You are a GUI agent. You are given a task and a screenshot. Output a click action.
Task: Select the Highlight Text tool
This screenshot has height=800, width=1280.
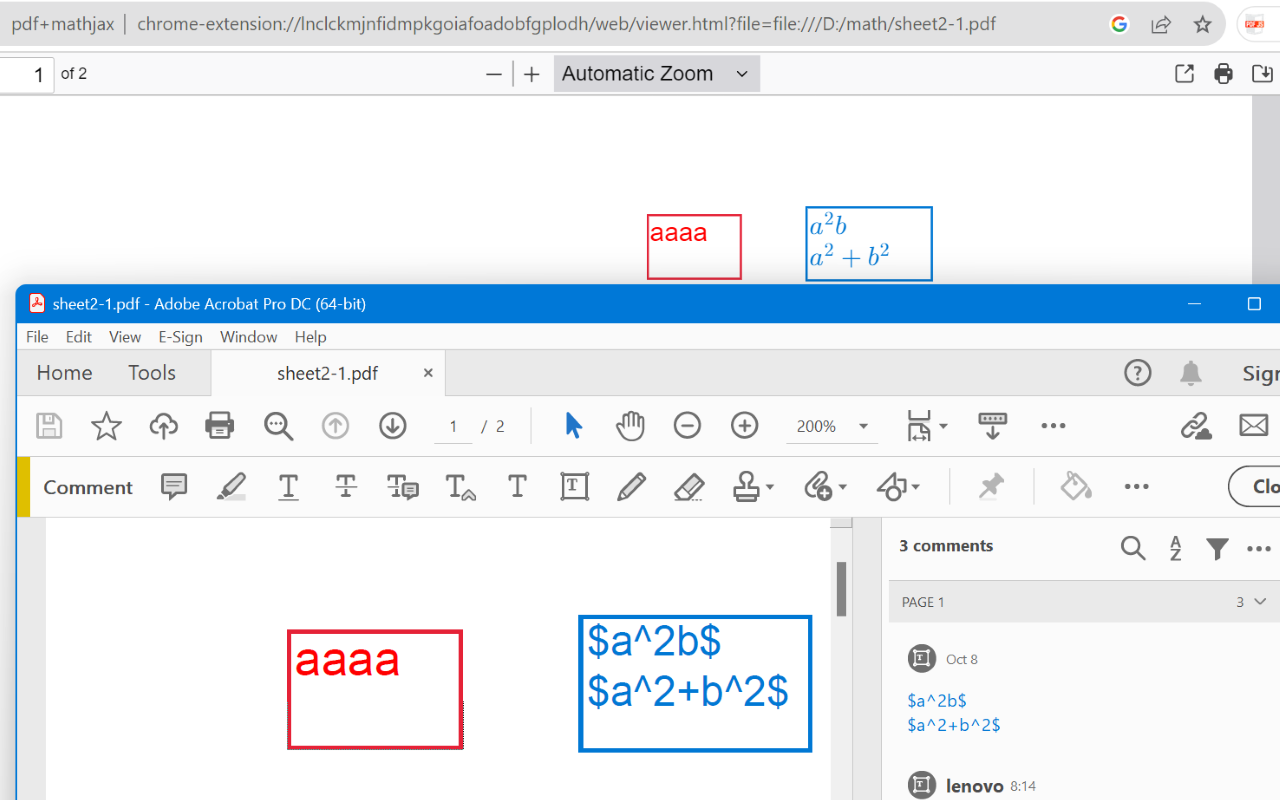coord(231,487)
